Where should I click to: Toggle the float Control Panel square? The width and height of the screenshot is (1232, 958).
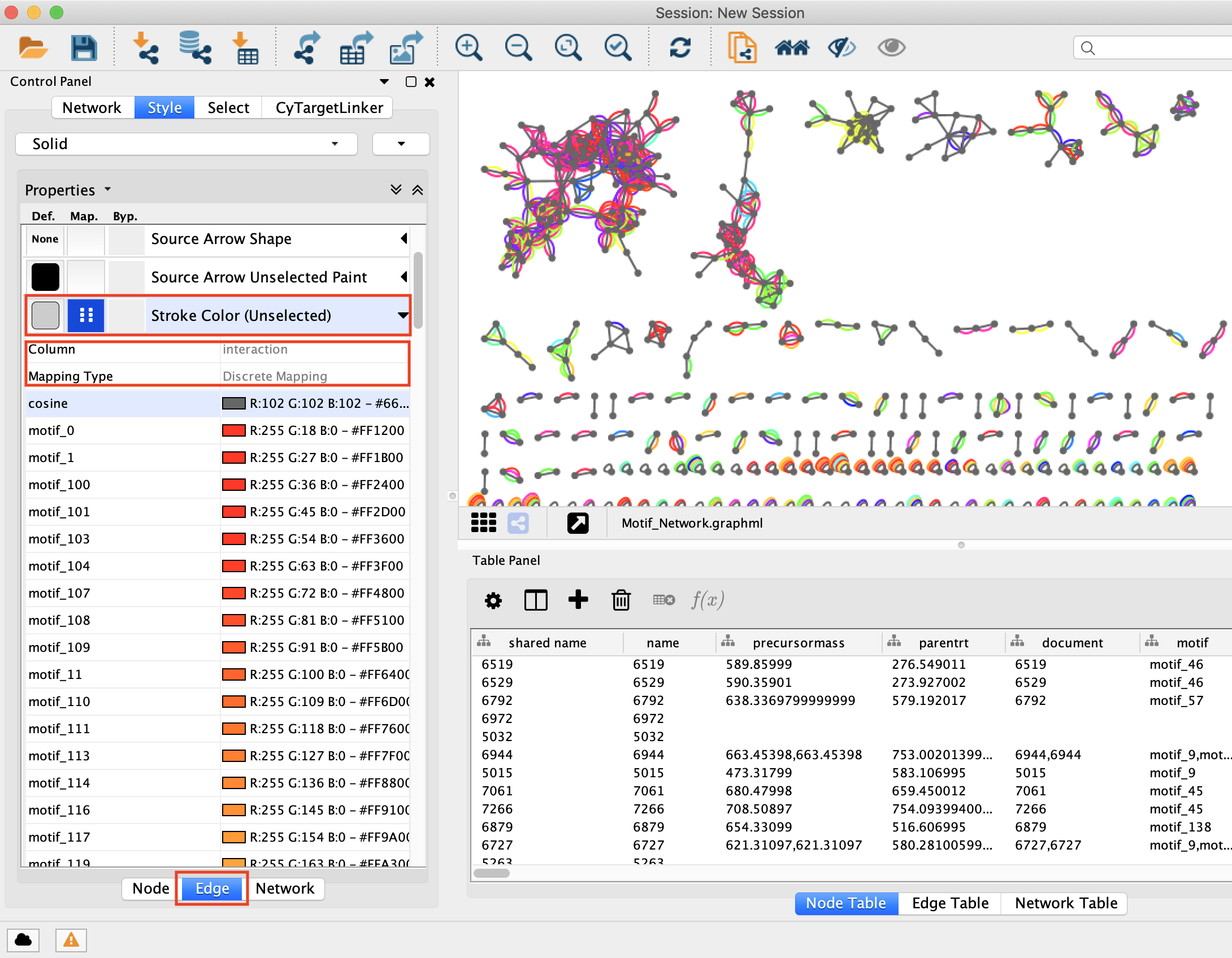(x=411, y=82)
